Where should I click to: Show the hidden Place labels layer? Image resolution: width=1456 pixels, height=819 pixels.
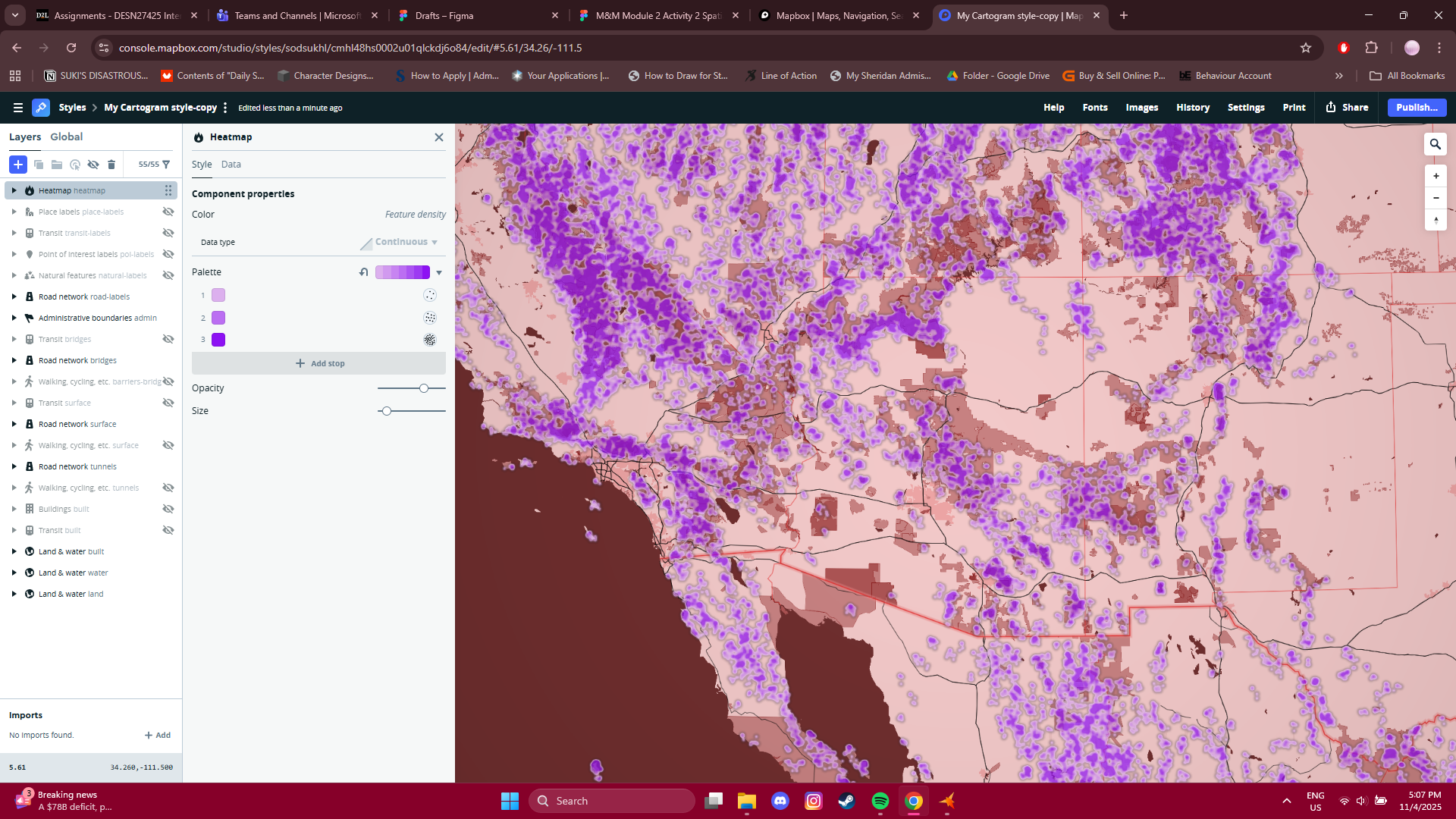click(168, 212)
